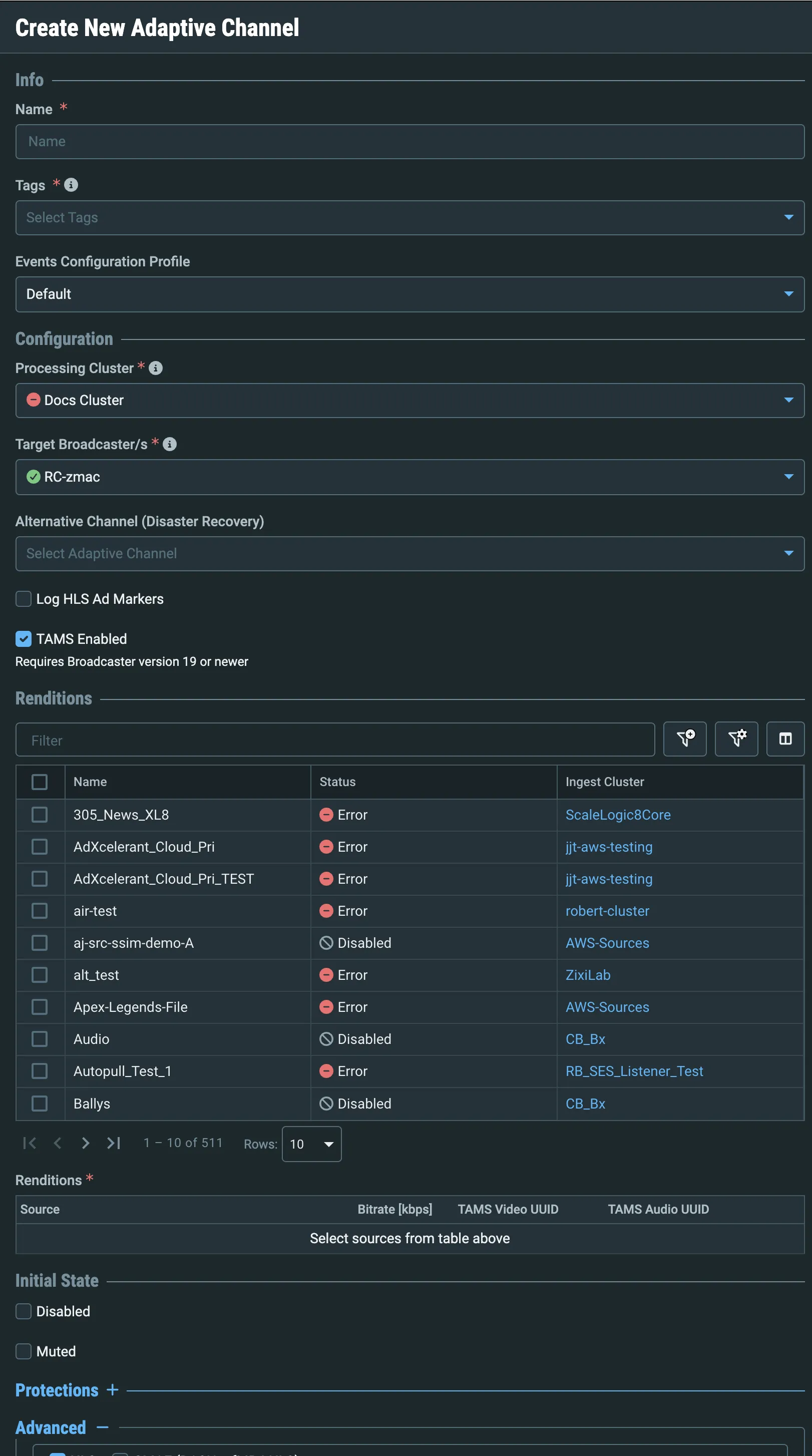Sort by Name column header

coord(90,782)
